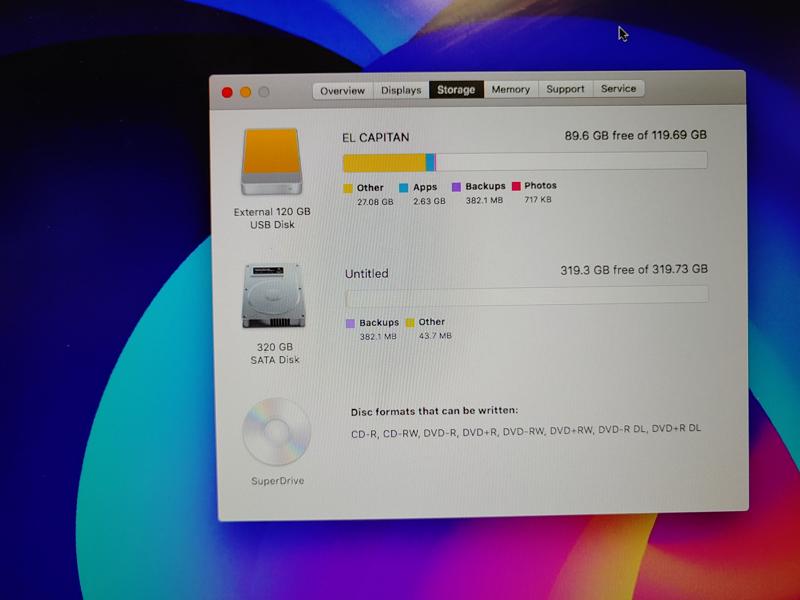Image resolution: width=800 pixels, height=600 pixels.
Task: Click the '2.63 GB' Apps value
Action: 429,202
